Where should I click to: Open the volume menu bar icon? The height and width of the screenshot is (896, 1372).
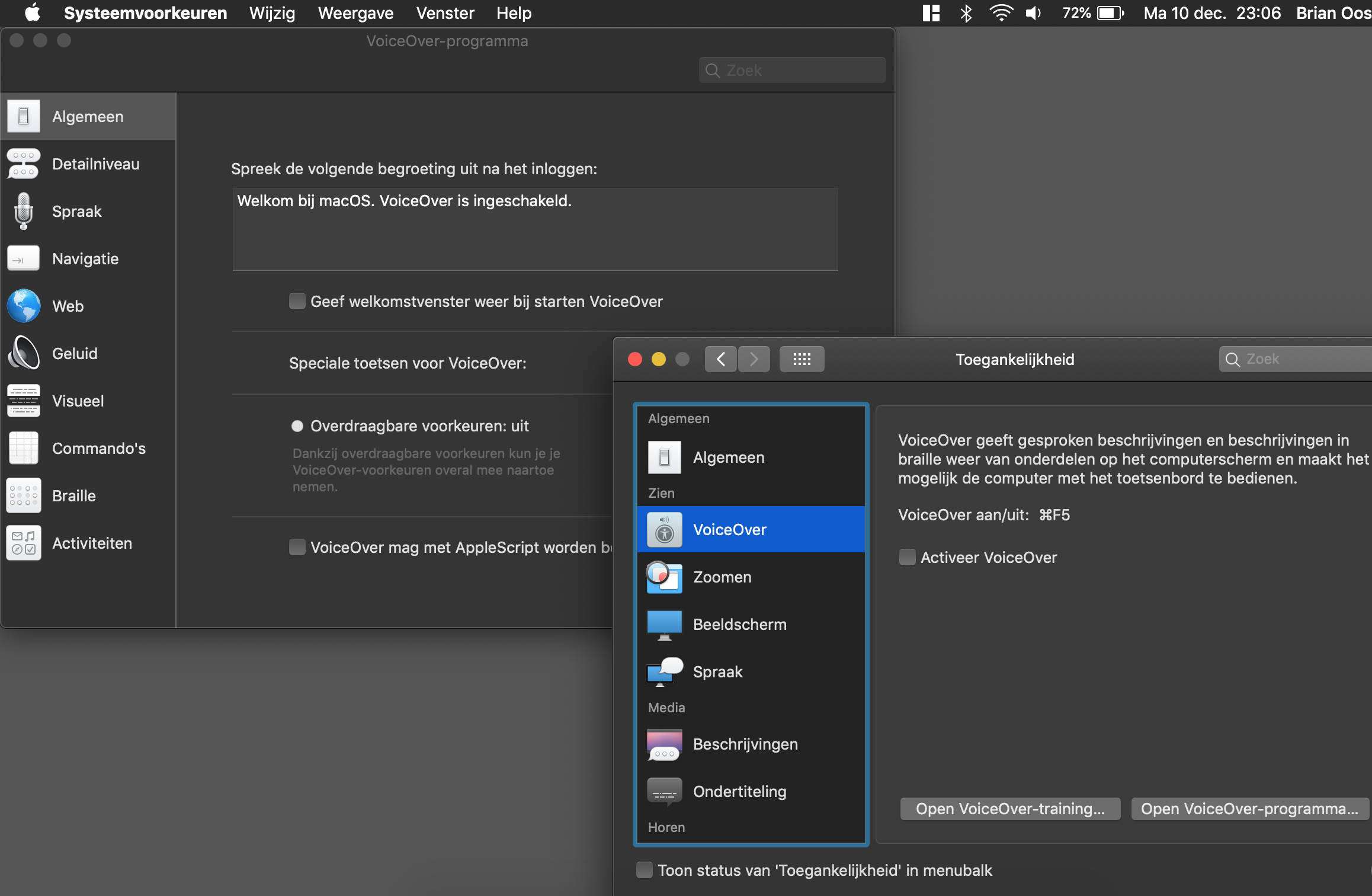[1033, 13]
